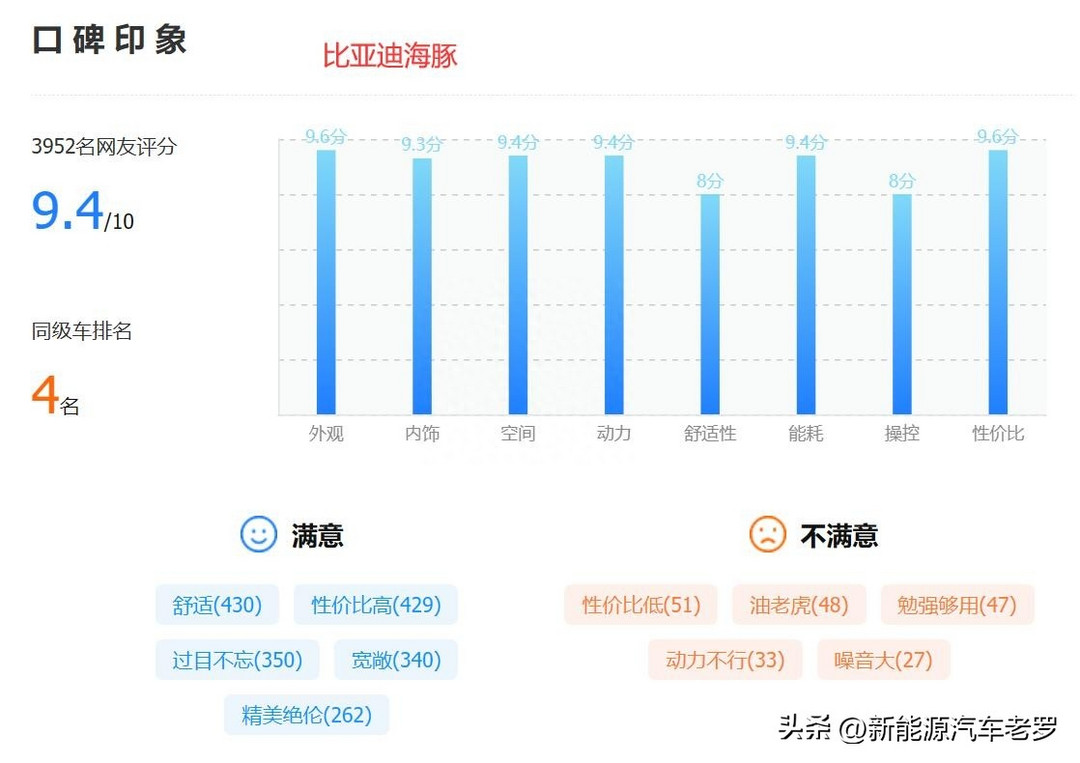Click the 操控 bar in chart
The height and width of the screenshot is (763, 1080).
coord(902,304)
